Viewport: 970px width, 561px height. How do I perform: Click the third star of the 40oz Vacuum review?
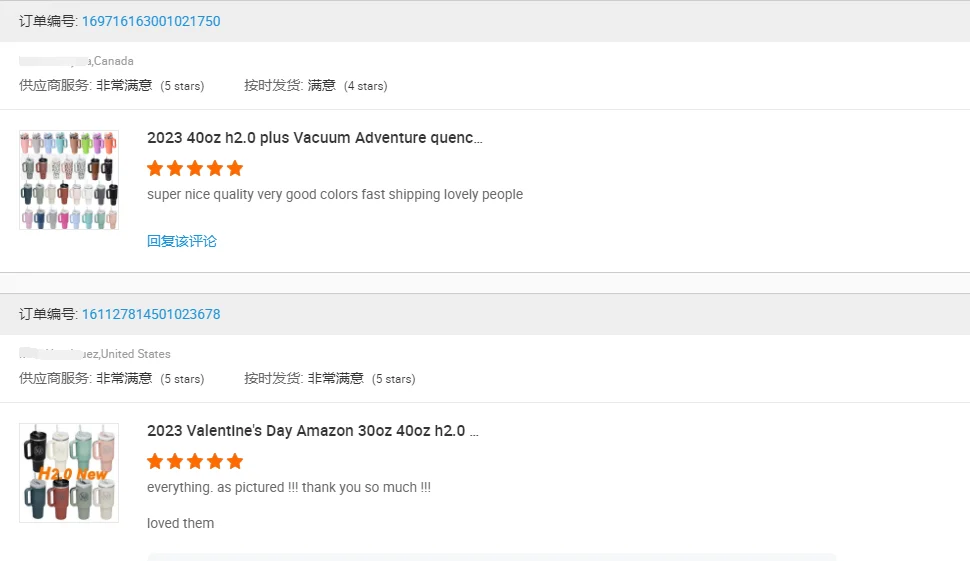(195, 168)
